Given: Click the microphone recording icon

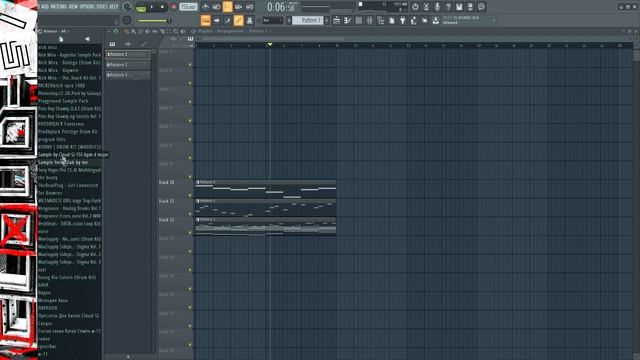Looking at the screenshot, I should pyautogui.click(x=437, y=7).
